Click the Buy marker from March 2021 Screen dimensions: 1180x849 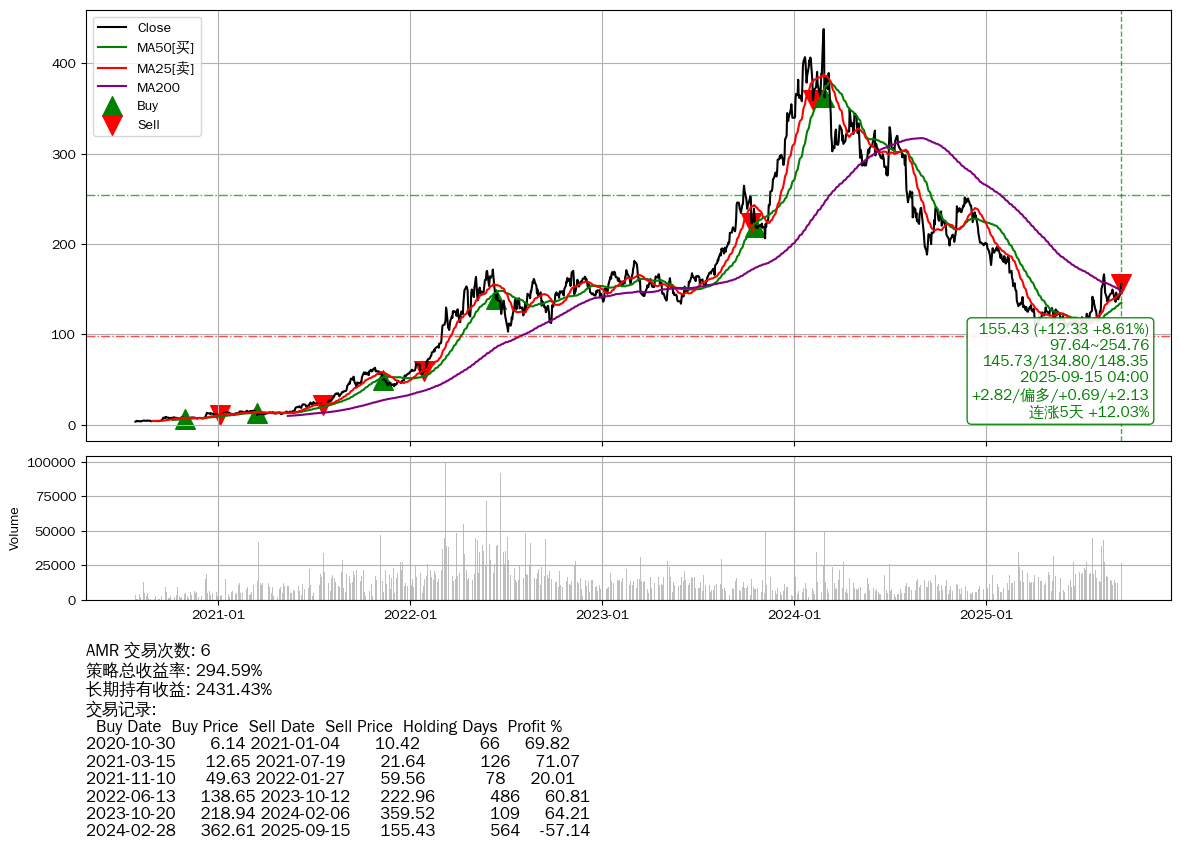(257, 413)
